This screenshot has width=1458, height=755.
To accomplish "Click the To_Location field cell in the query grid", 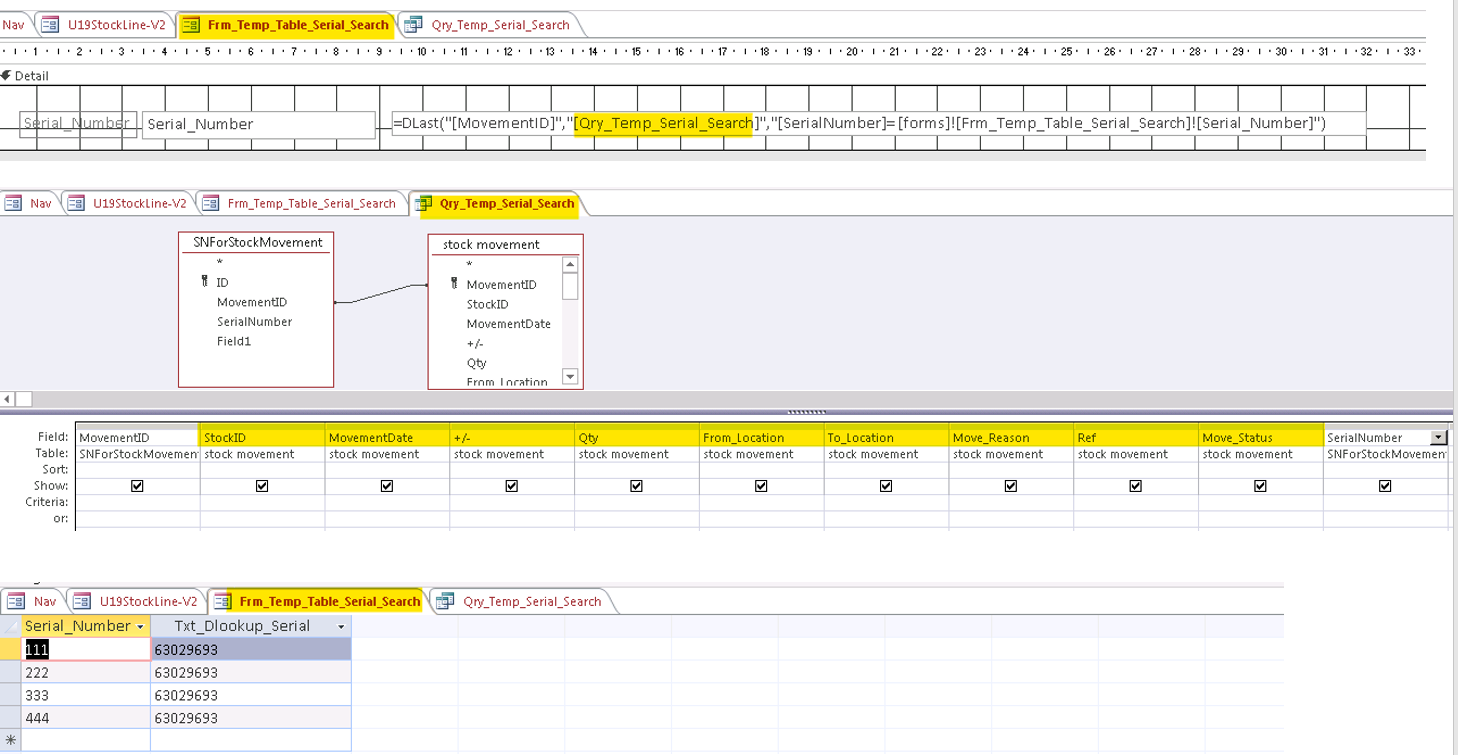I will click(x=886, y=437).
